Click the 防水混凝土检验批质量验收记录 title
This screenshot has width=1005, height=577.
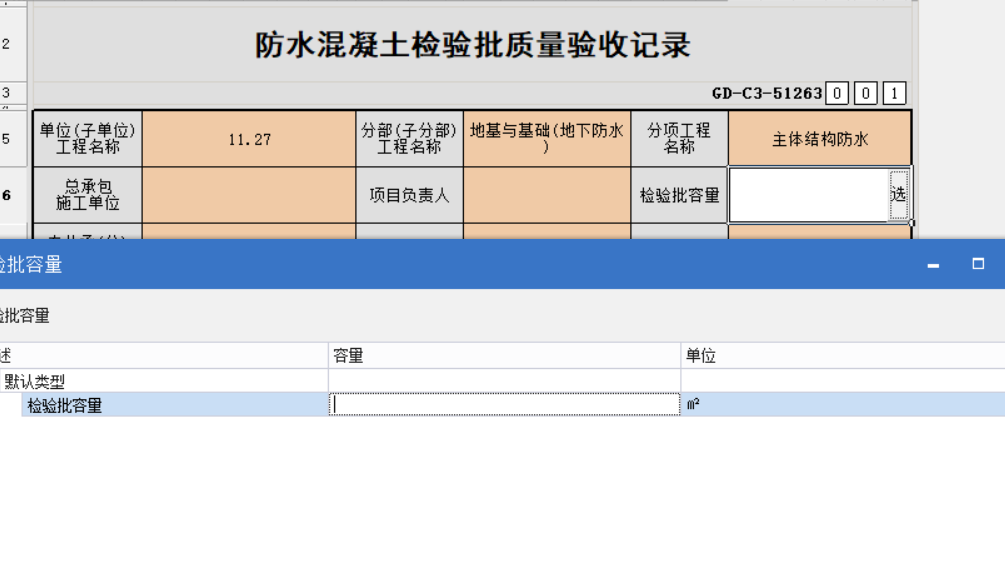(x=472, y=45)
